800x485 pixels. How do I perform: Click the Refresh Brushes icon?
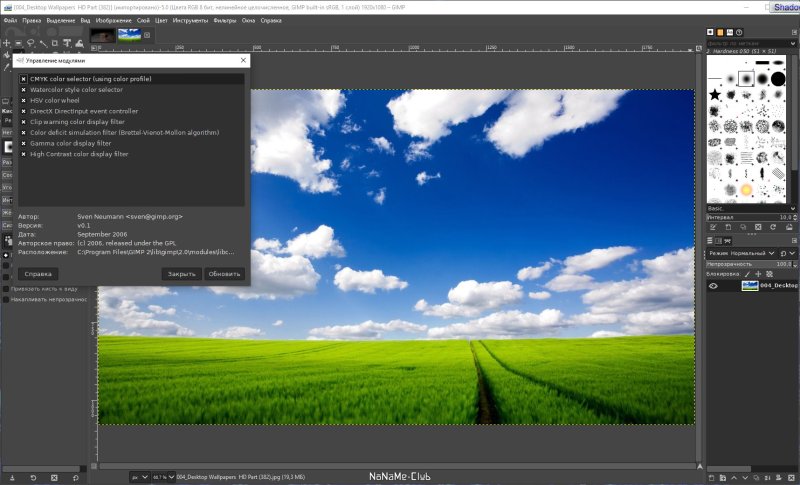(773, 227)
